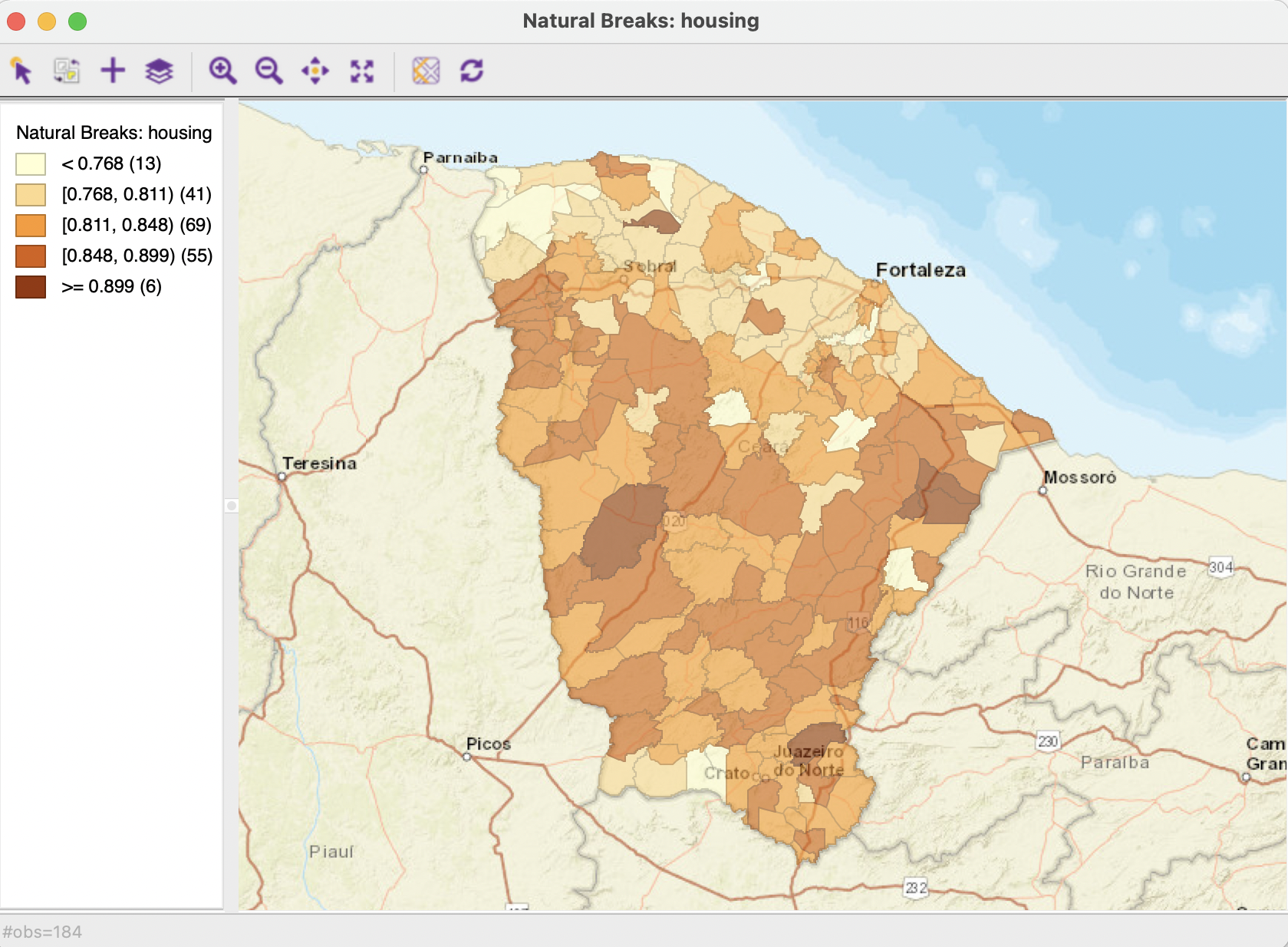
Task: Click the legend title 'Natural Breaks: housing'
Action: 114,133
